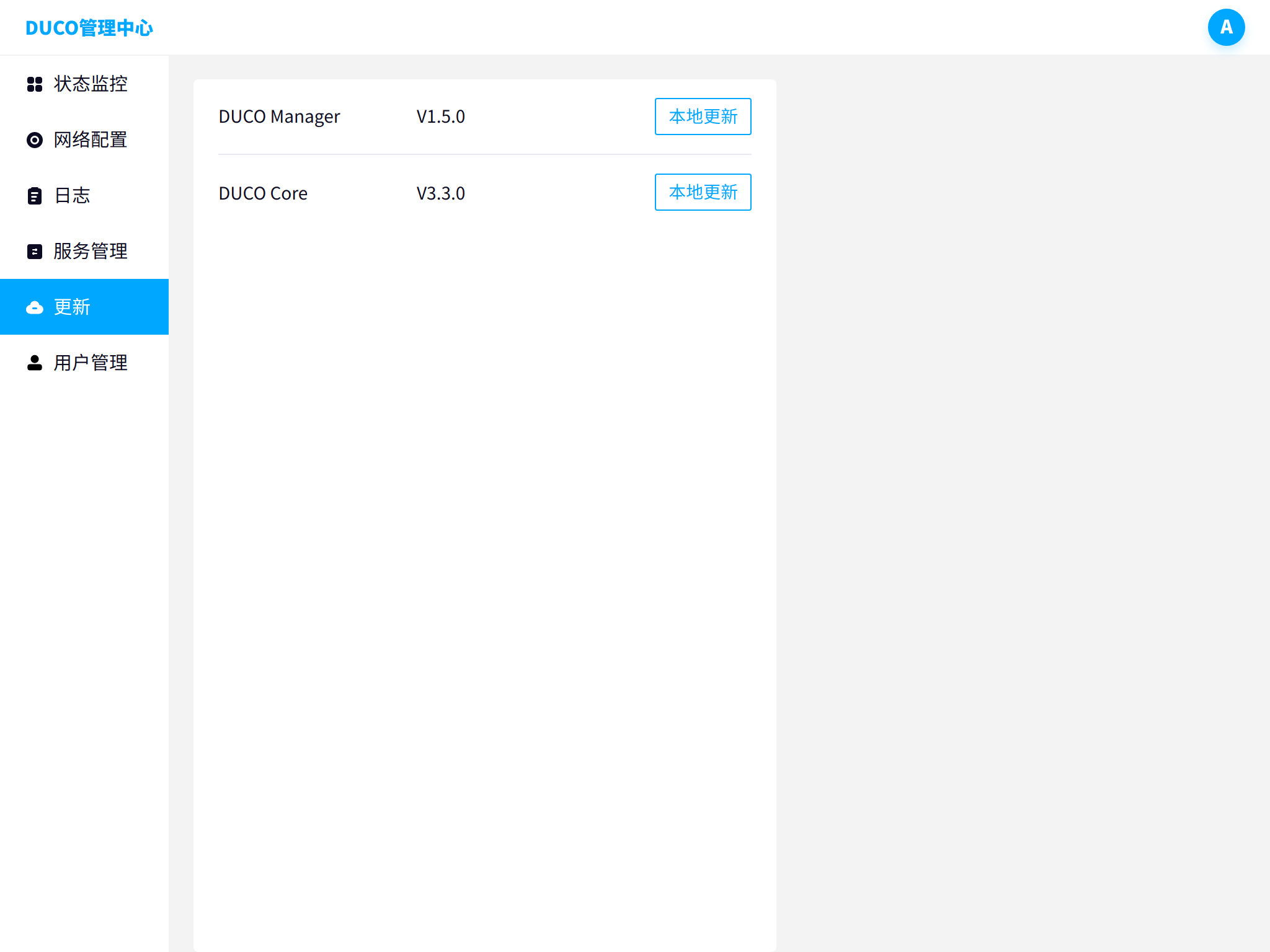Viewport: 1270px width, 952px height.
Task: Open the user avatar A menu
Action: (1226, 27)
